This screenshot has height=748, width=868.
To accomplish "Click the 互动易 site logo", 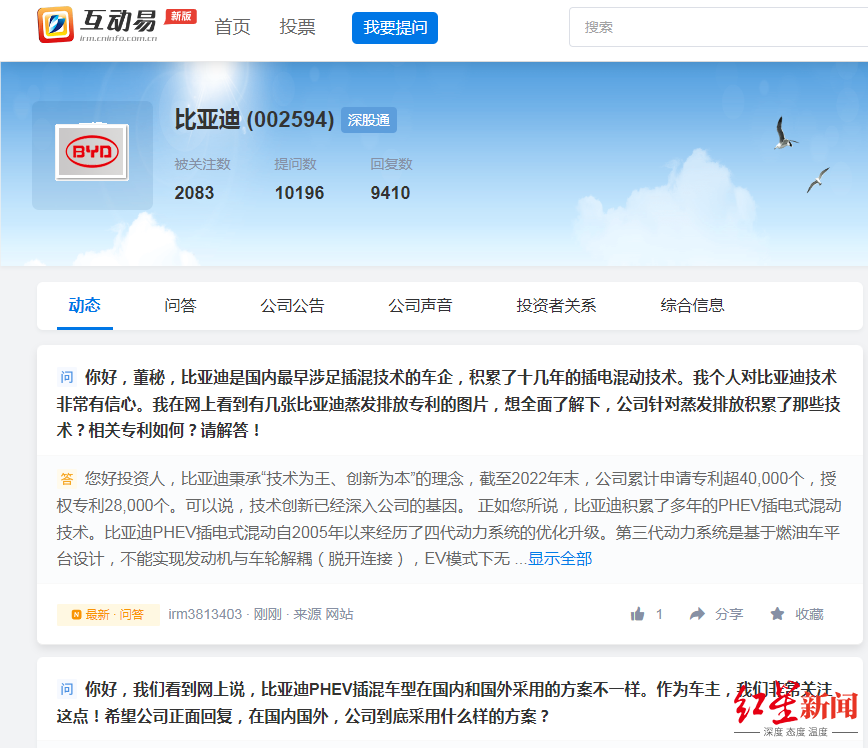I will tap(97, 25).
